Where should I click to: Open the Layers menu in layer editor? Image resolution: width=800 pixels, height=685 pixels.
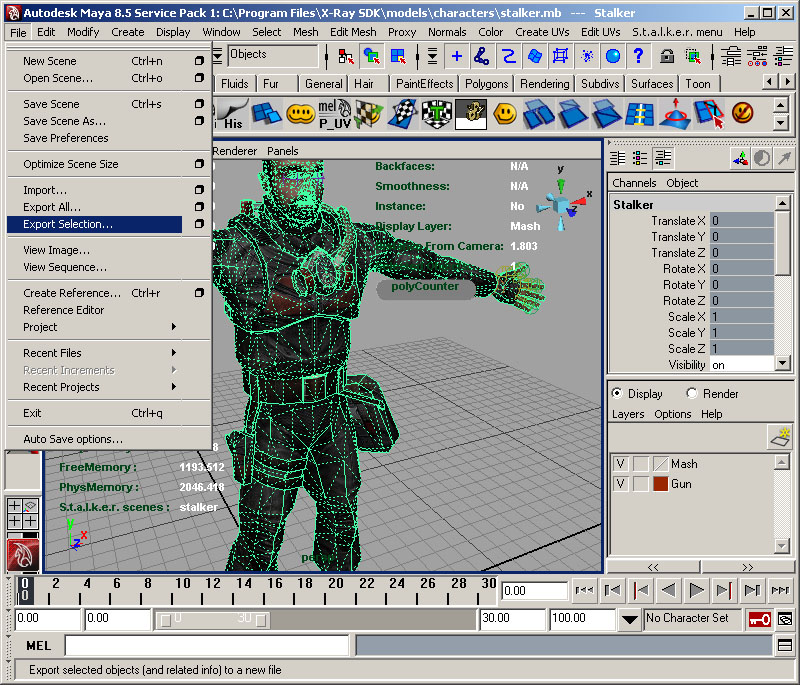[x=628, y=414]
